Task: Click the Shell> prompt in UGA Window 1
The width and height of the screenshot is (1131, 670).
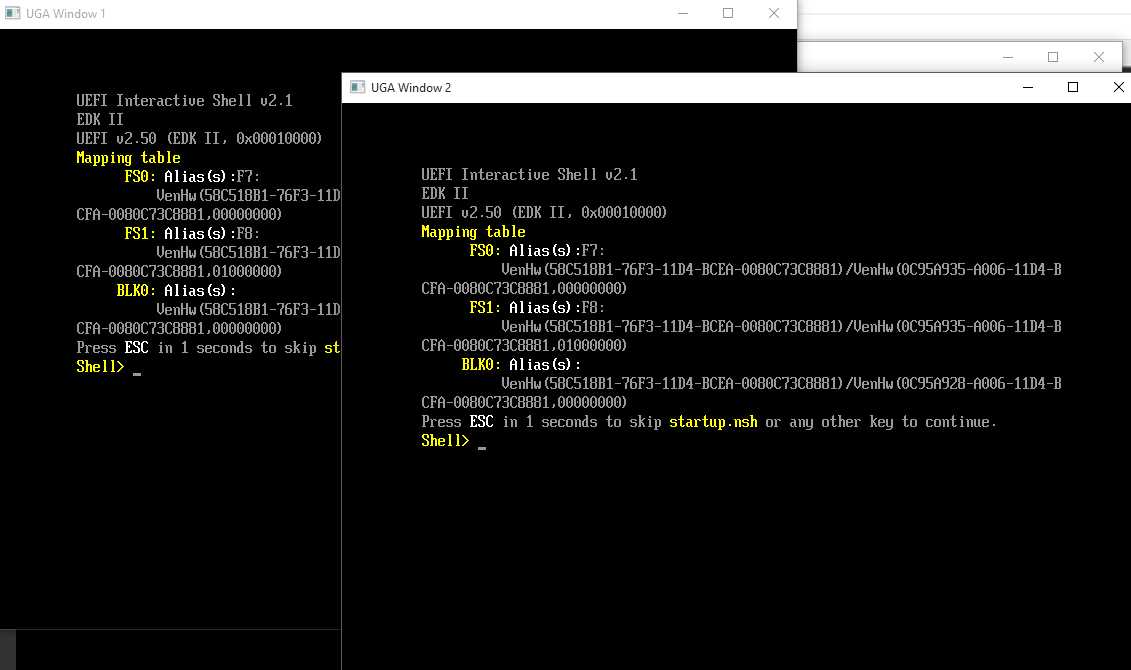Action: [100, 366]
